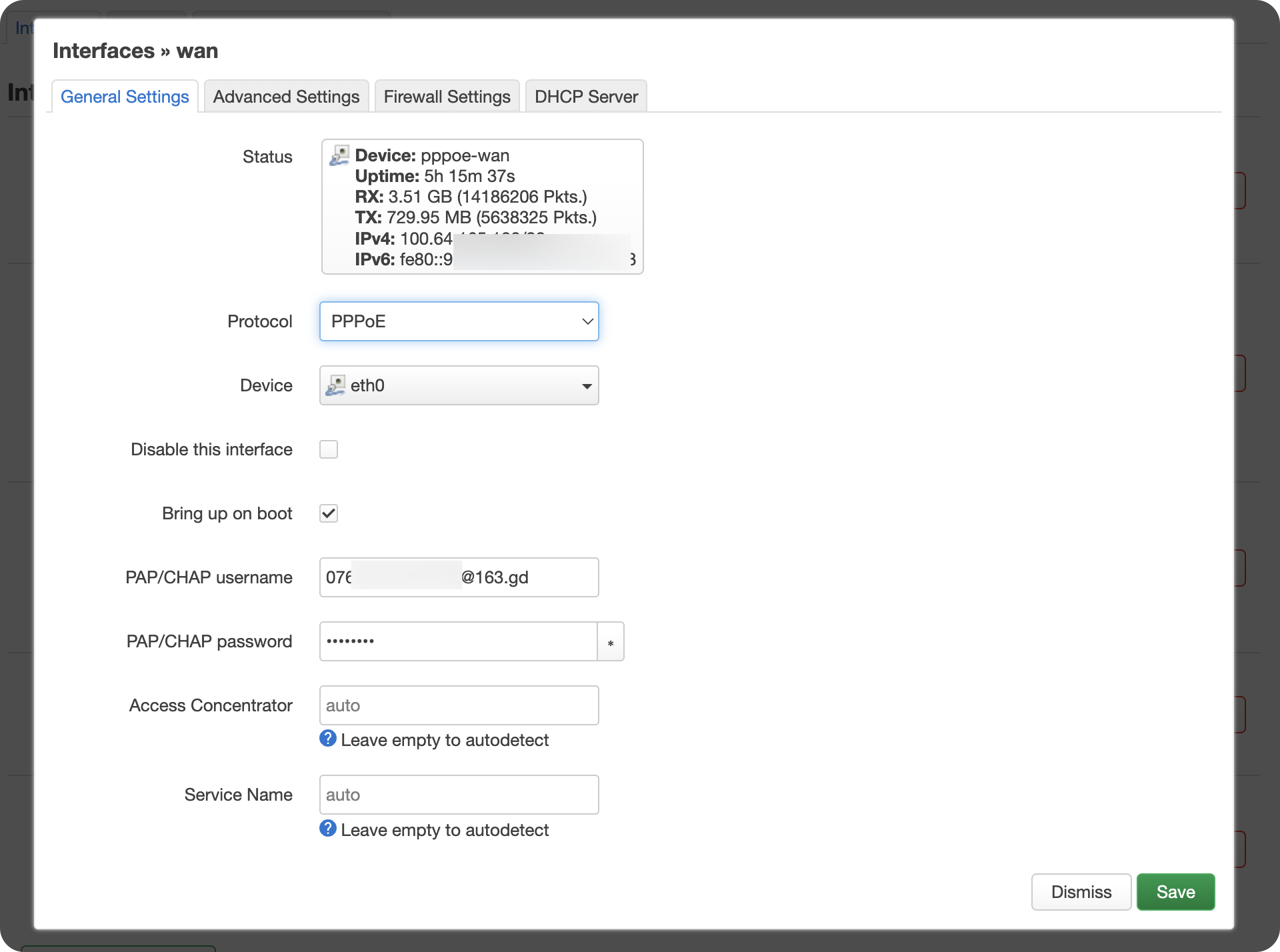This screenshot has width=1280, height=952.
Task: Go to DHCP Server tab
Action: pos(586,97)
